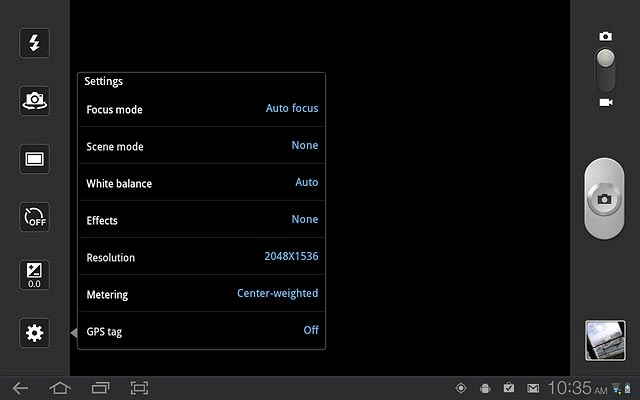The width and height of the screenshot is (640, 400).
Task: Open the White balance options
Action: [x=201, y=183]
